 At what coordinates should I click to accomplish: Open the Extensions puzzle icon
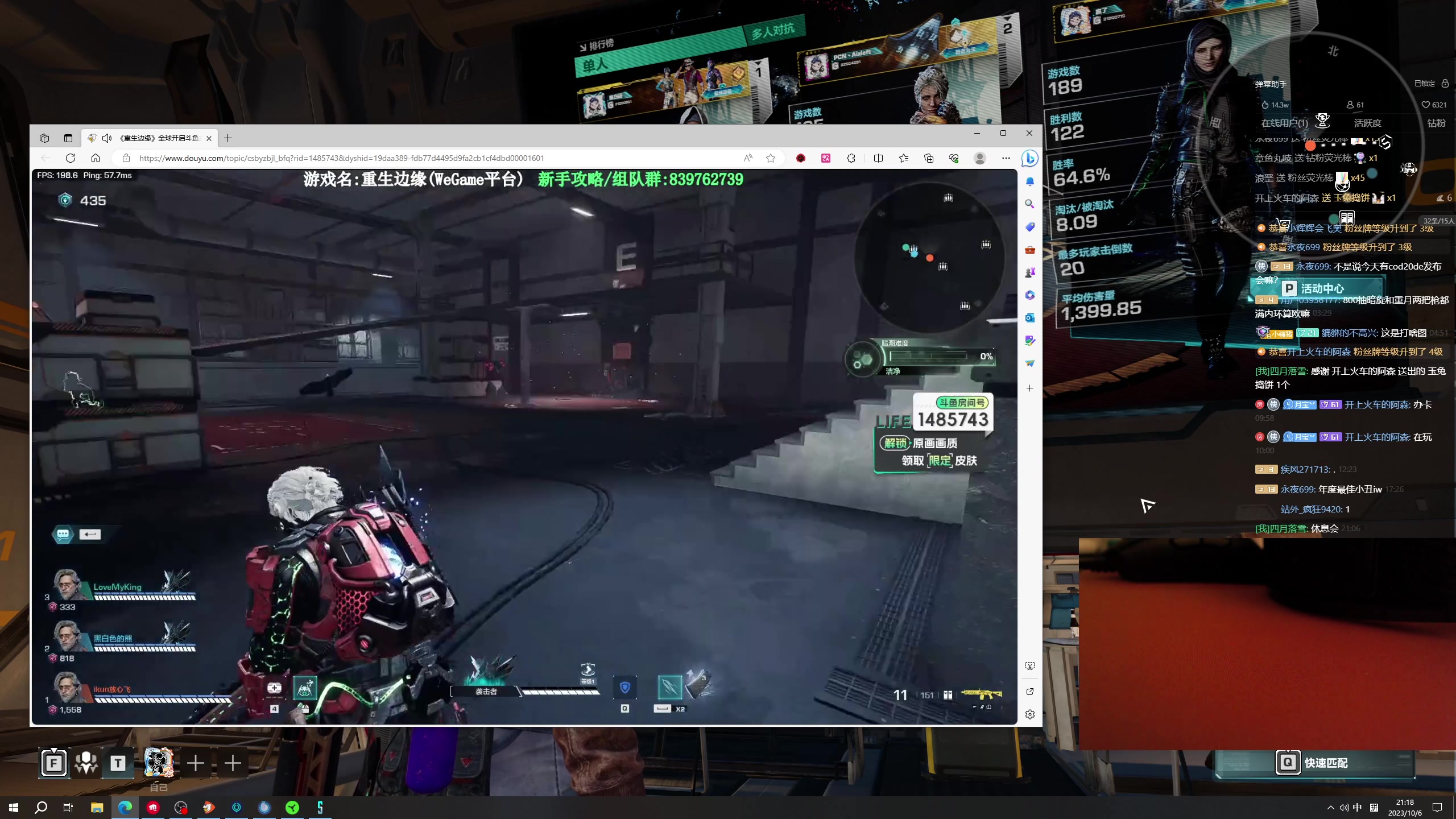point(851,158)
